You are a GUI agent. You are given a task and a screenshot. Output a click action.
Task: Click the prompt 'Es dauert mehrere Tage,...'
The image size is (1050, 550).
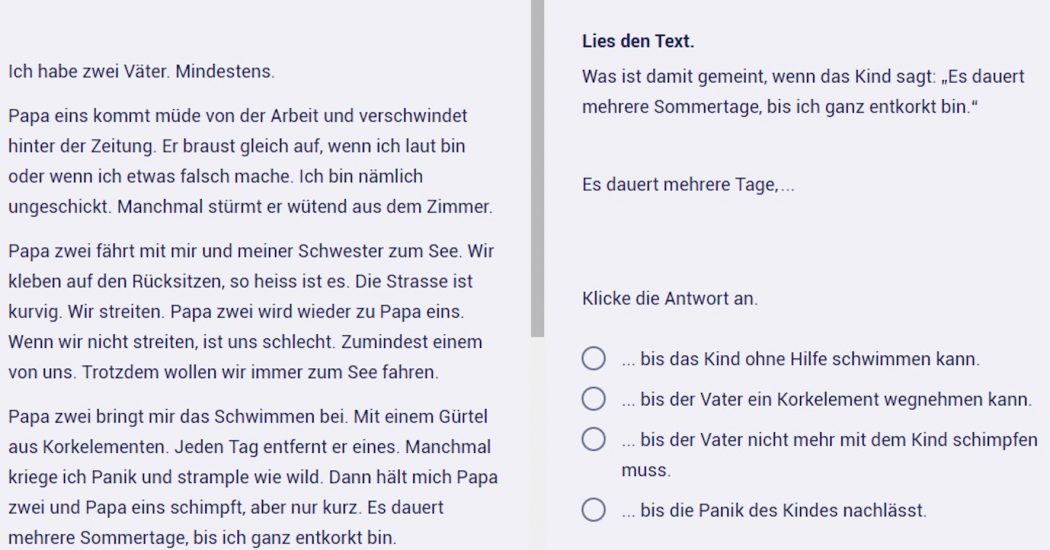coord(688,185)
